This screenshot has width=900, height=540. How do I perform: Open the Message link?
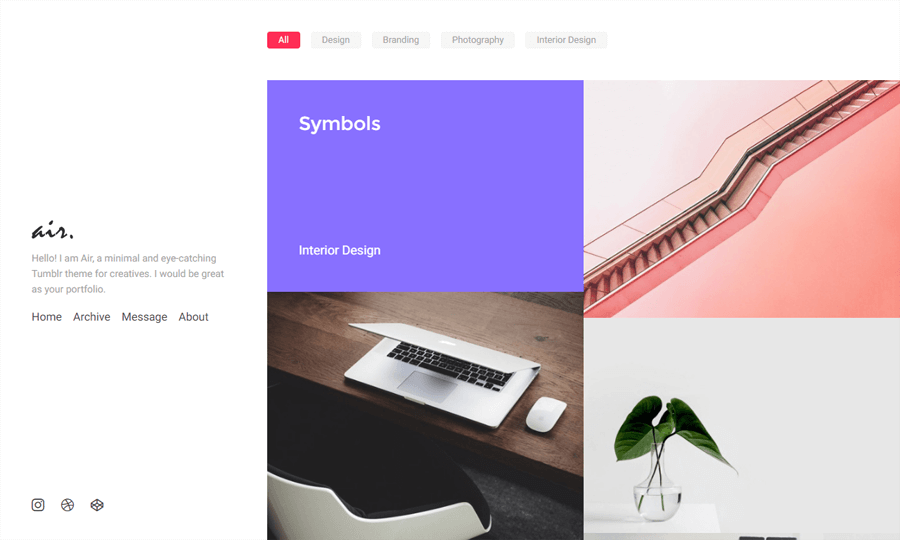(144, 317)
